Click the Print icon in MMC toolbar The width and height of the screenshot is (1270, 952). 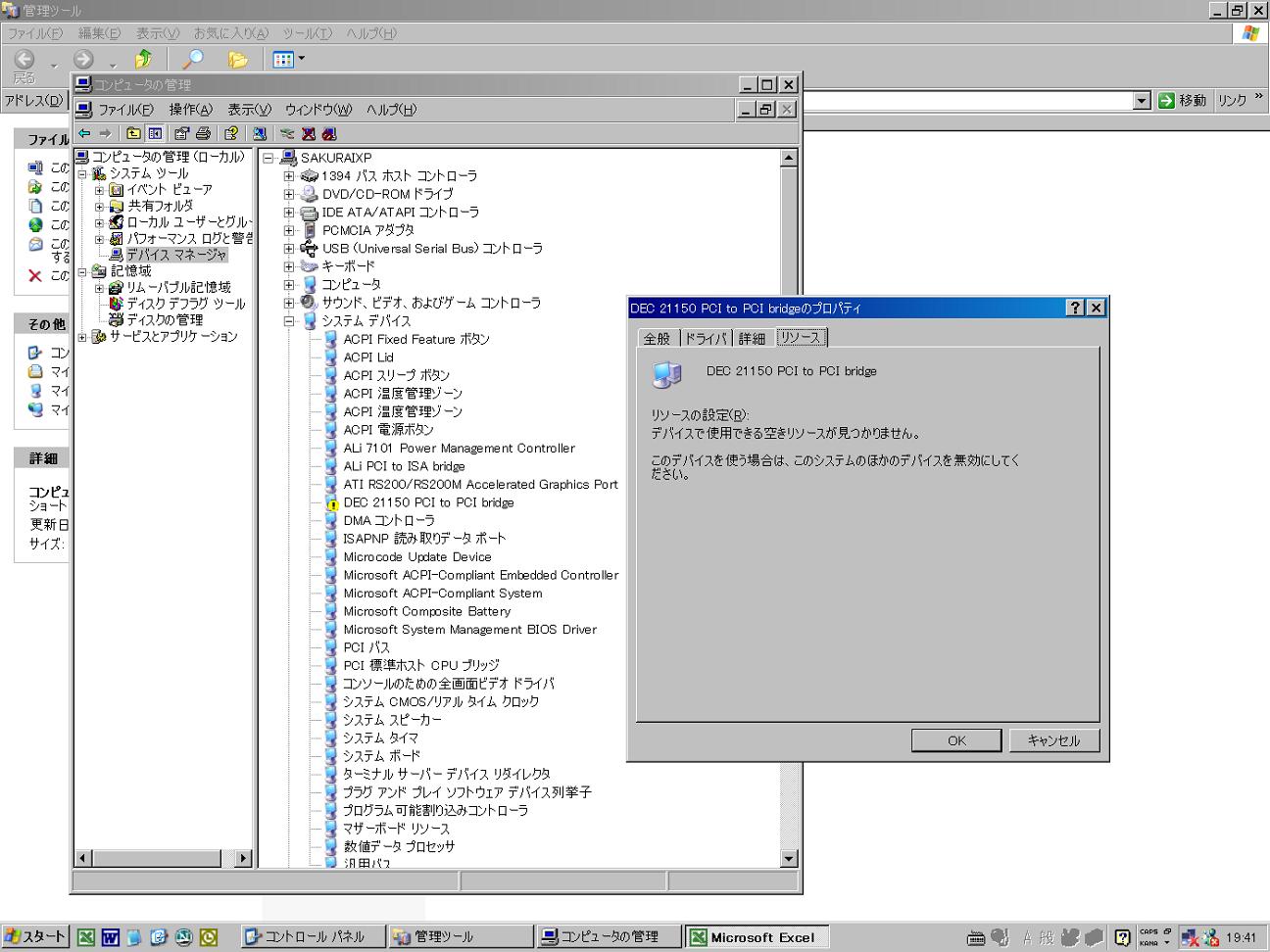coord(203,133)
